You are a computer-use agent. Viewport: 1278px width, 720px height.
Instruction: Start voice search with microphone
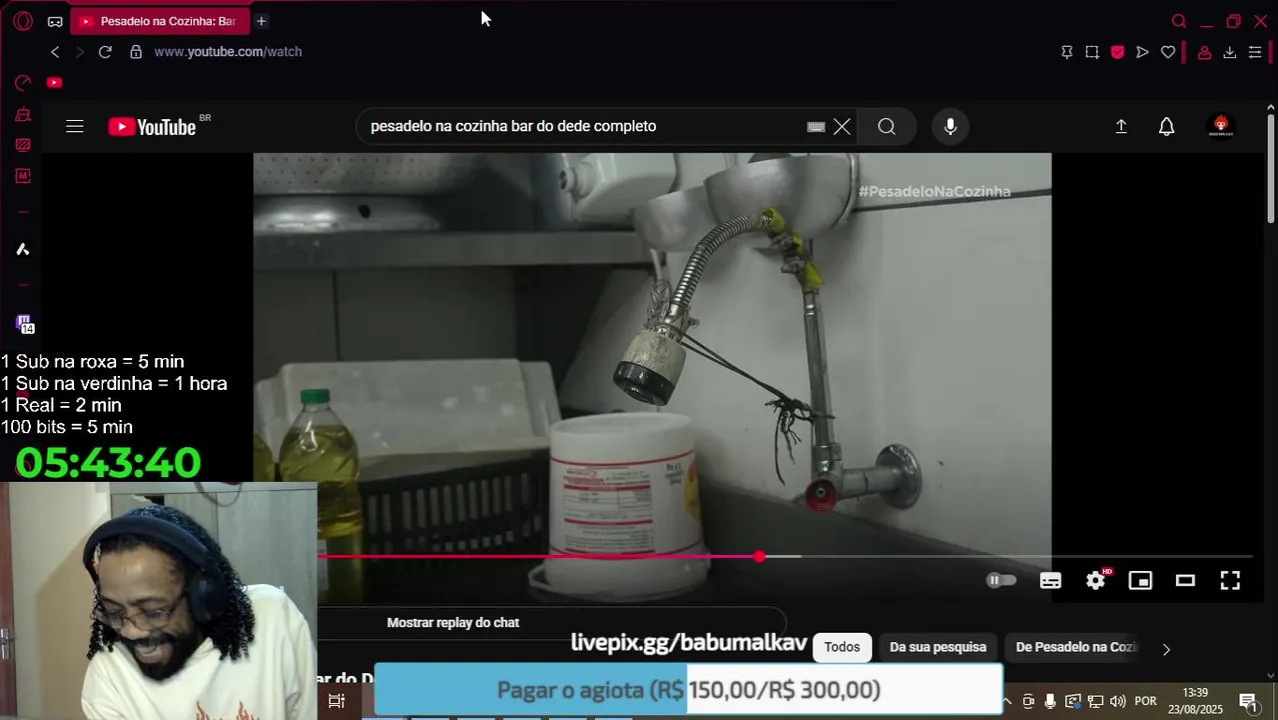(950, 126)
